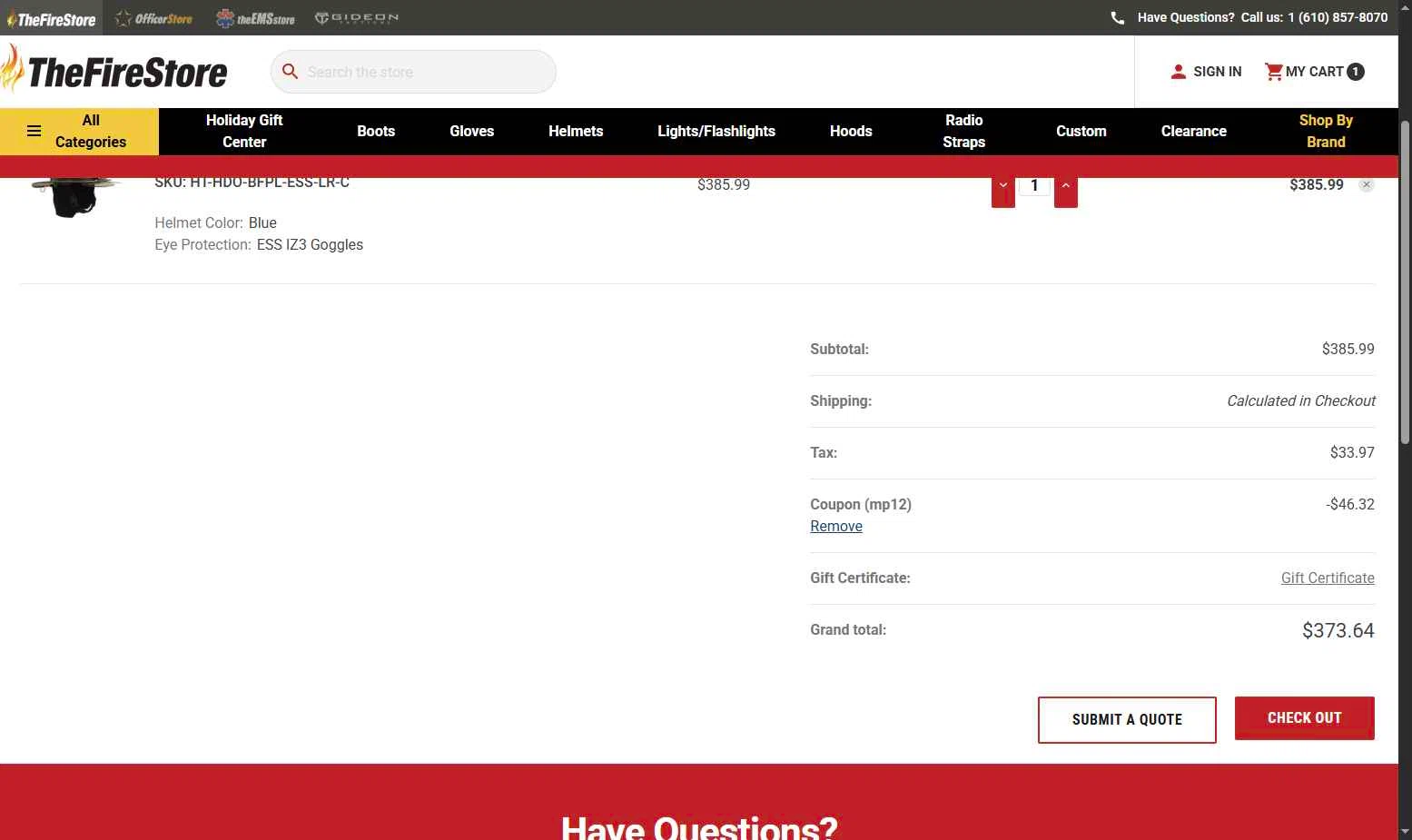Screen dimensions: 1412x840
Task: Click the shopping cart icon
Action: [x=1274, y=72]
